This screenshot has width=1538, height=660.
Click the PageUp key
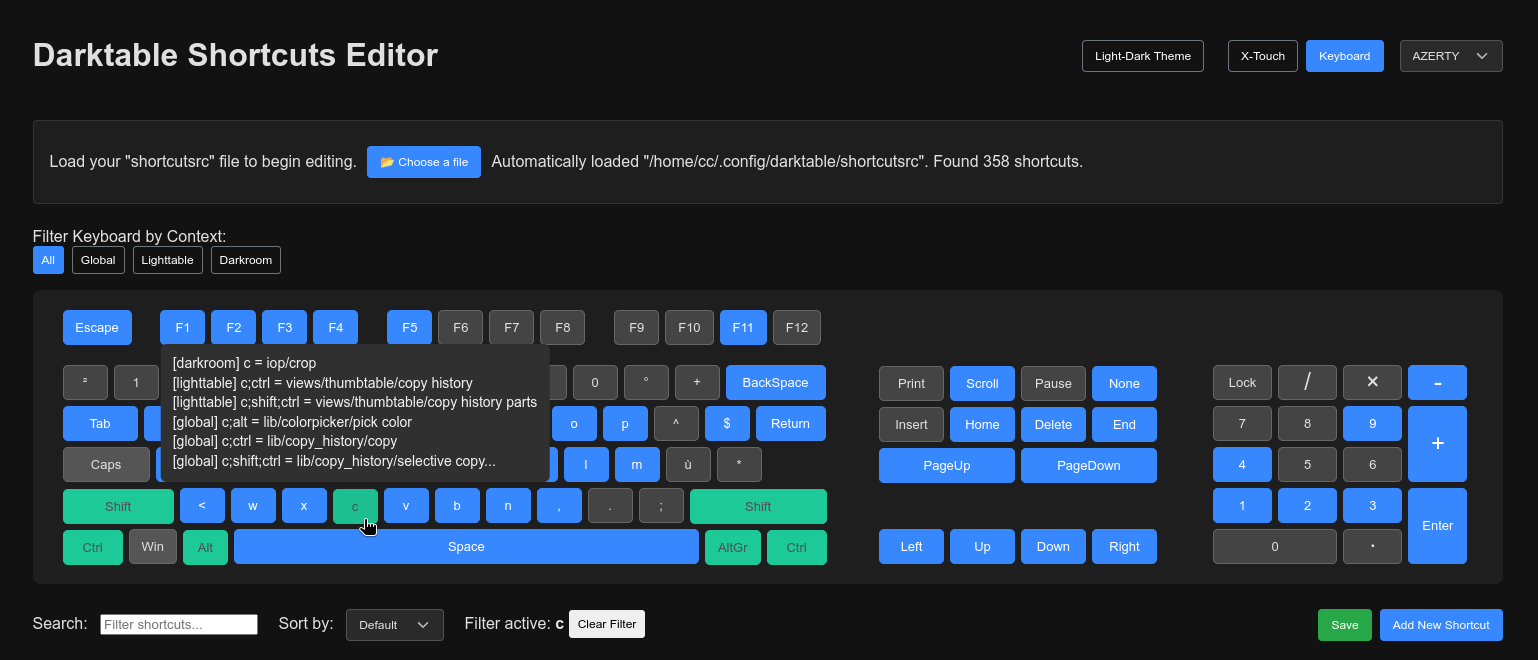tap(946, 465)
